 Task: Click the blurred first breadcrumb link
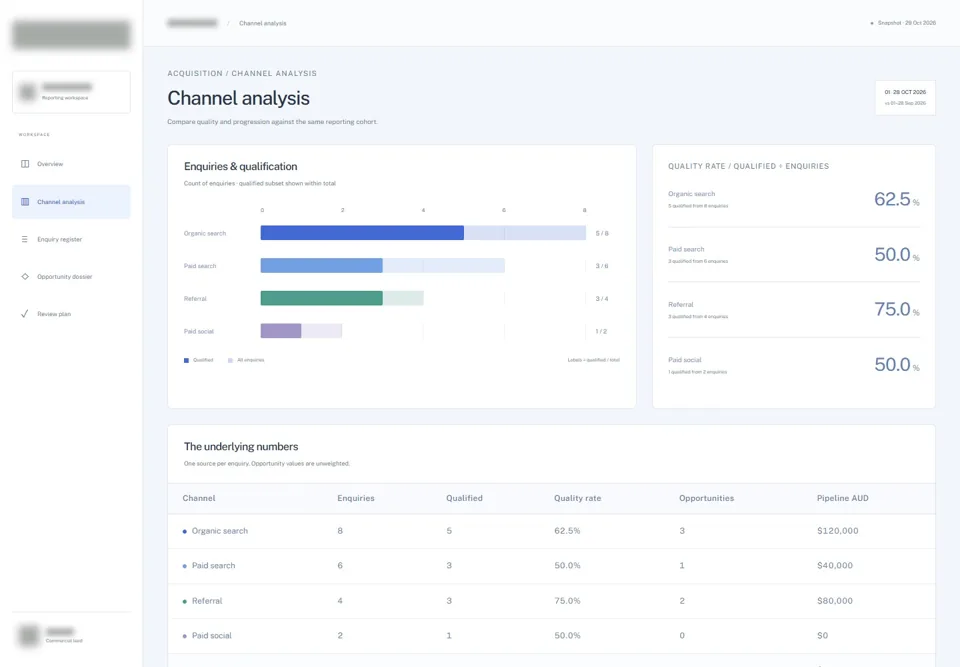click(x=192, y=23)
